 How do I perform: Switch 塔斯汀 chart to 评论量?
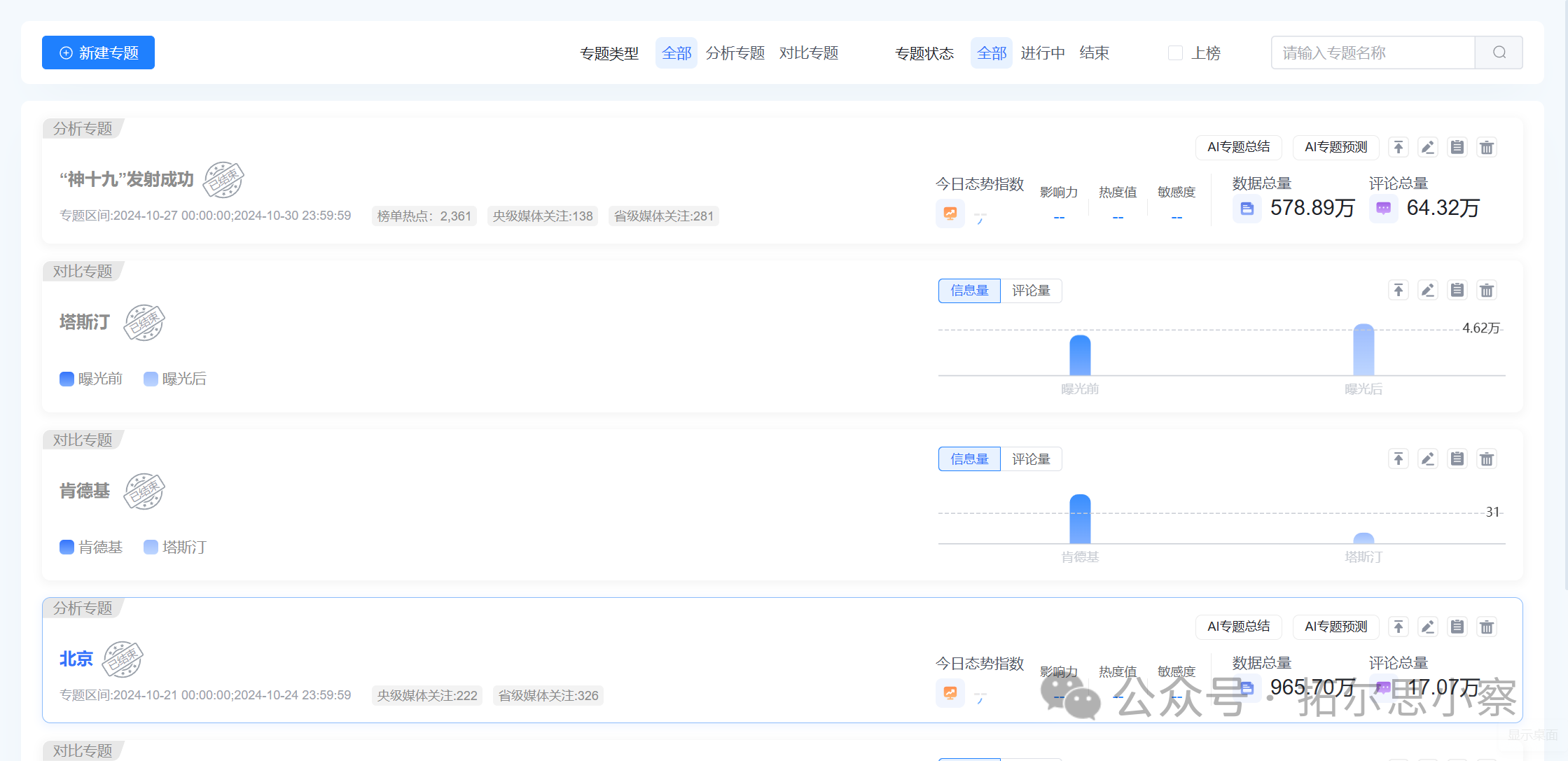(1031, 291)
